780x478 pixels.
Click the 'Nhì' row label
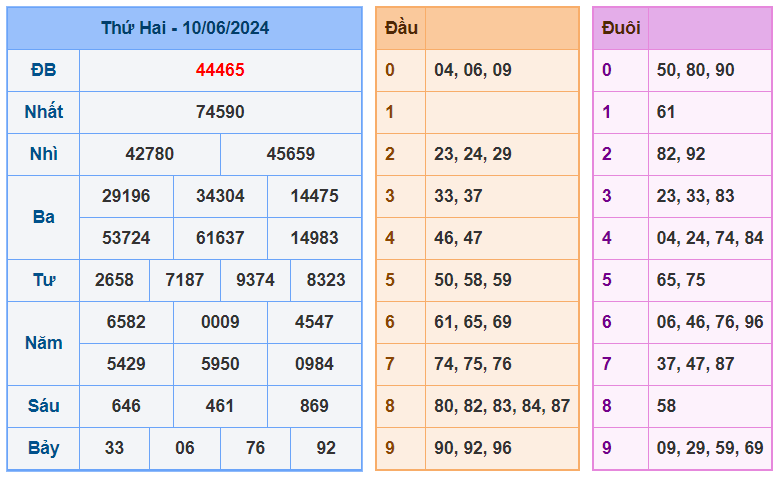pos(43,154)
